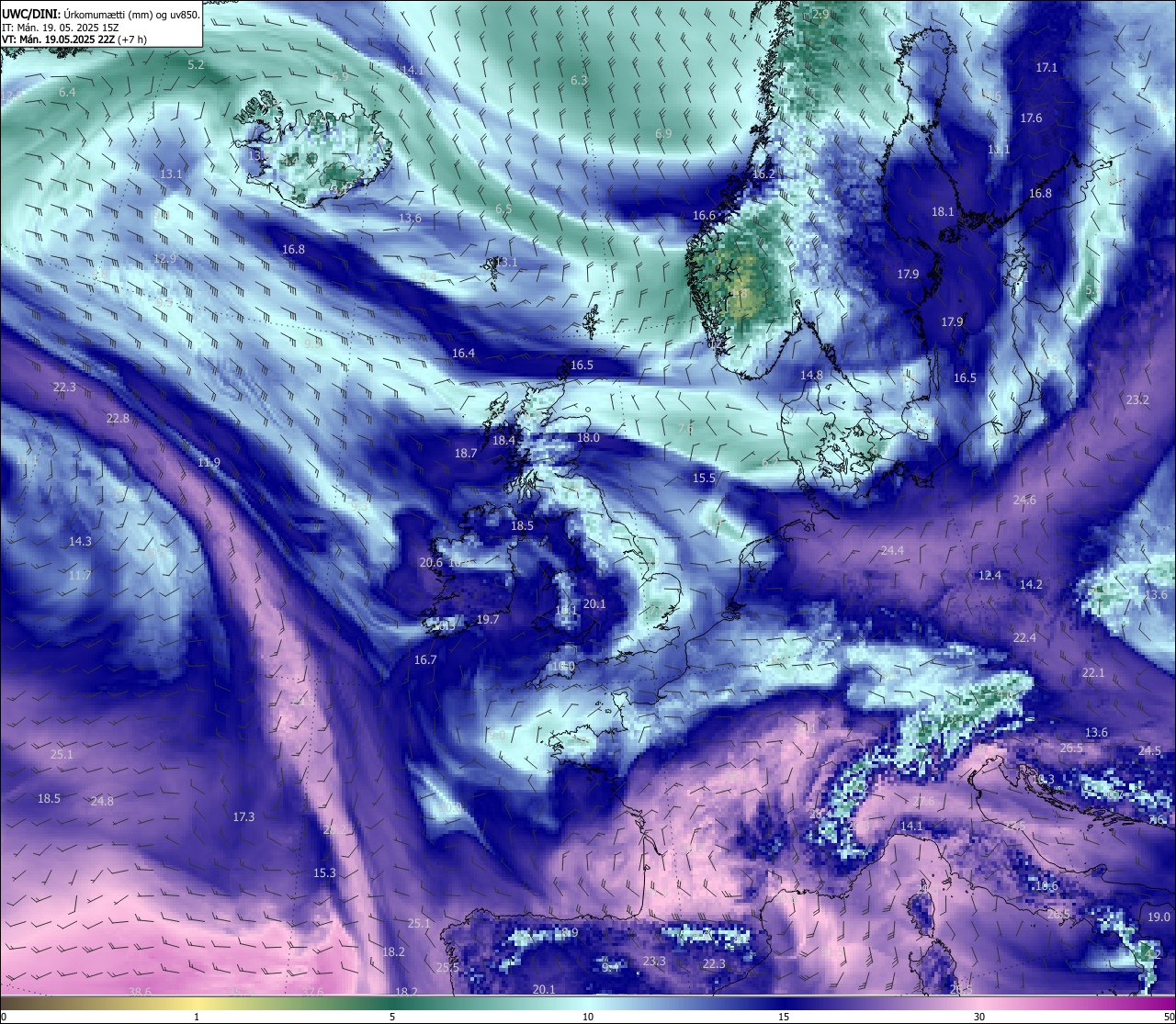Click the 16.7 value southwest of Ireland
The height and width of the screenshot is (1024, 1176).
[425, 659]
